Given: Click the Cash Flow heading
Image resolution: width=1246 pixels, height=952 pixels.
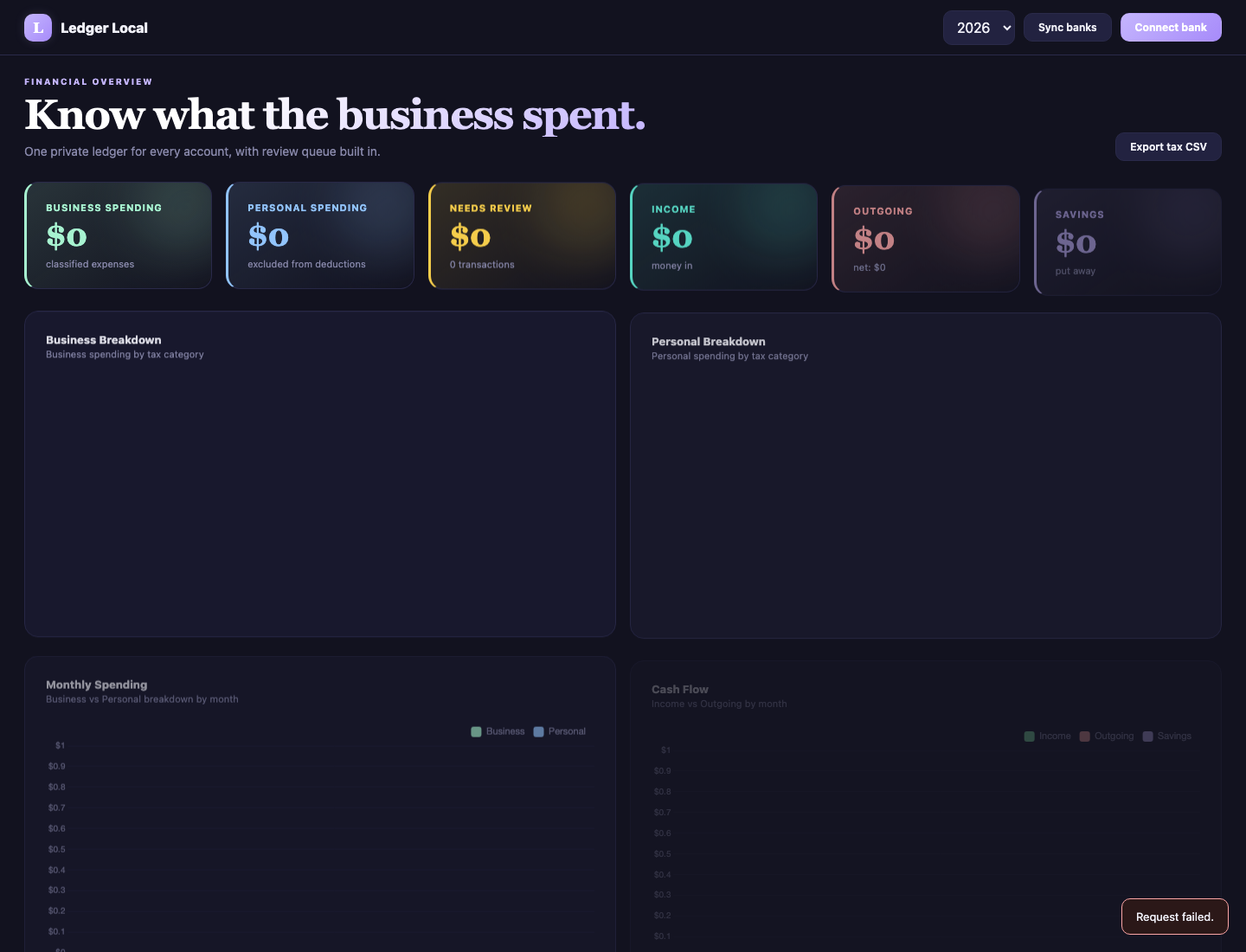Looking at the screenshot, I should point(680,690).
